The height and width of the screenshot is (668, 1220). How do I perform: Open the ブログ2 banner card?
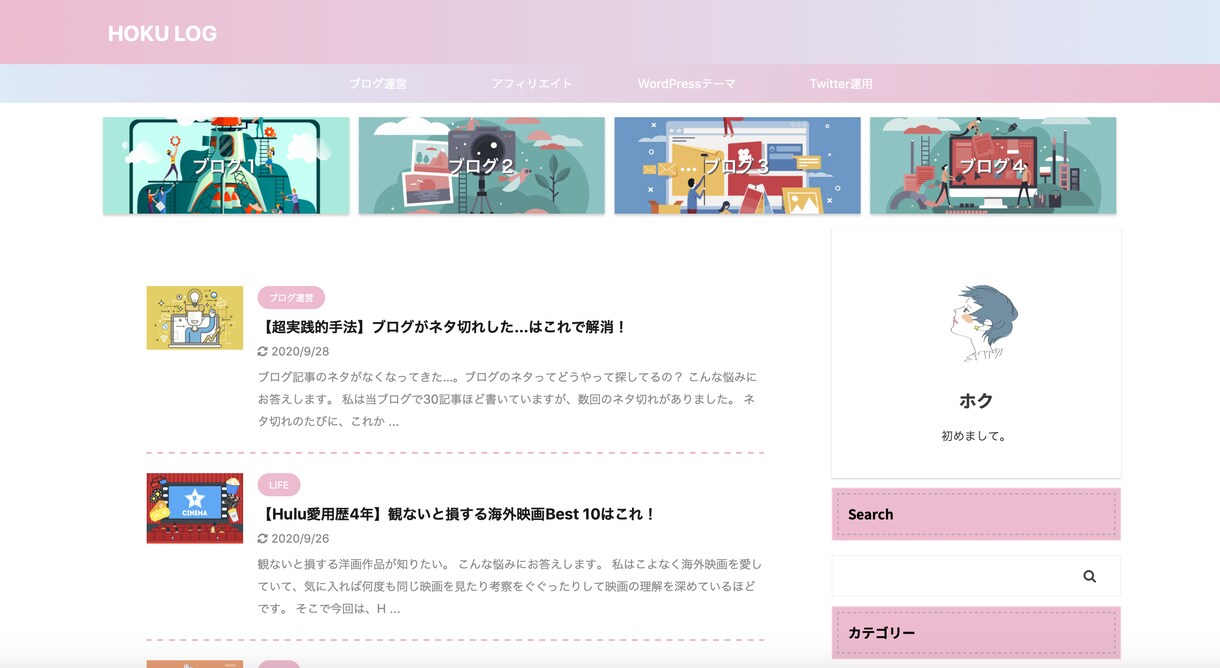click(x=482, y=165)
